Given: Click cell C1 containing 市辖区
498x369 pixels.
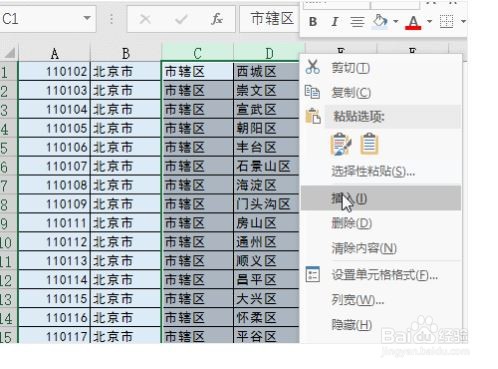Looking at the screenshot, I should (197, 71).
